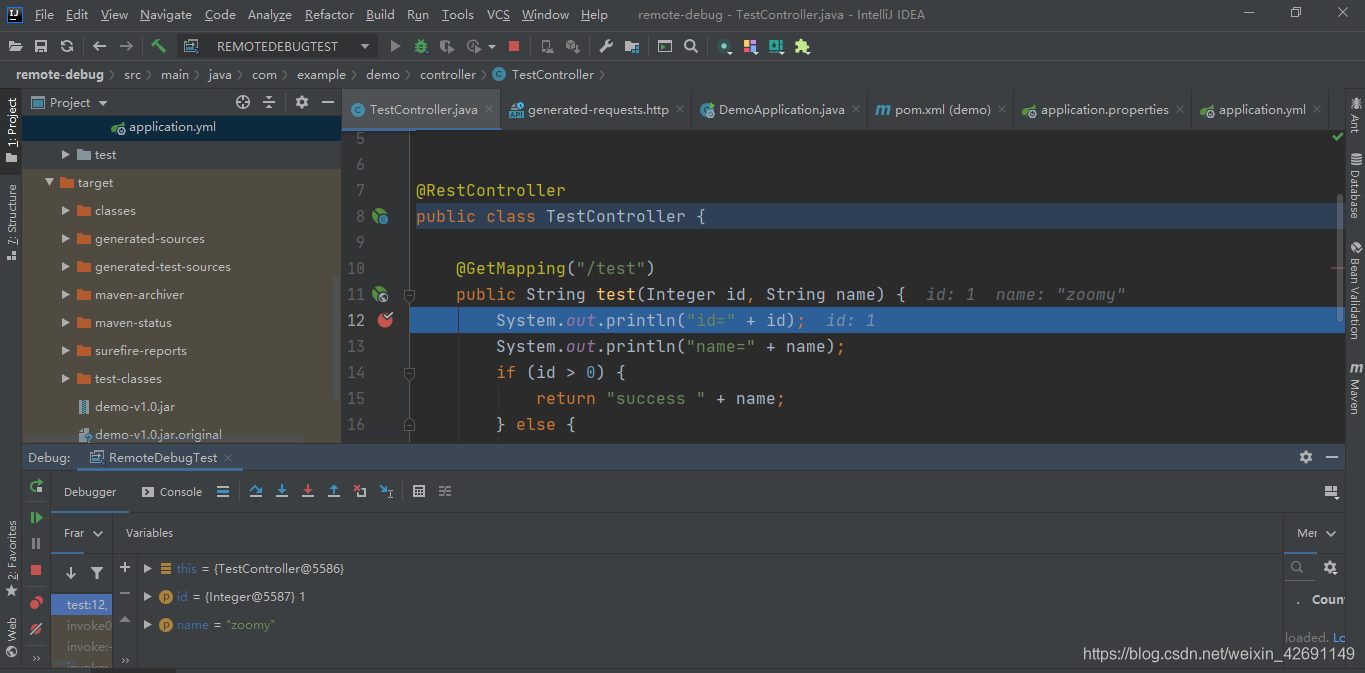Locate current file with the crosshair icon
The image size is (1365, 673).
(x=243, y=102)
